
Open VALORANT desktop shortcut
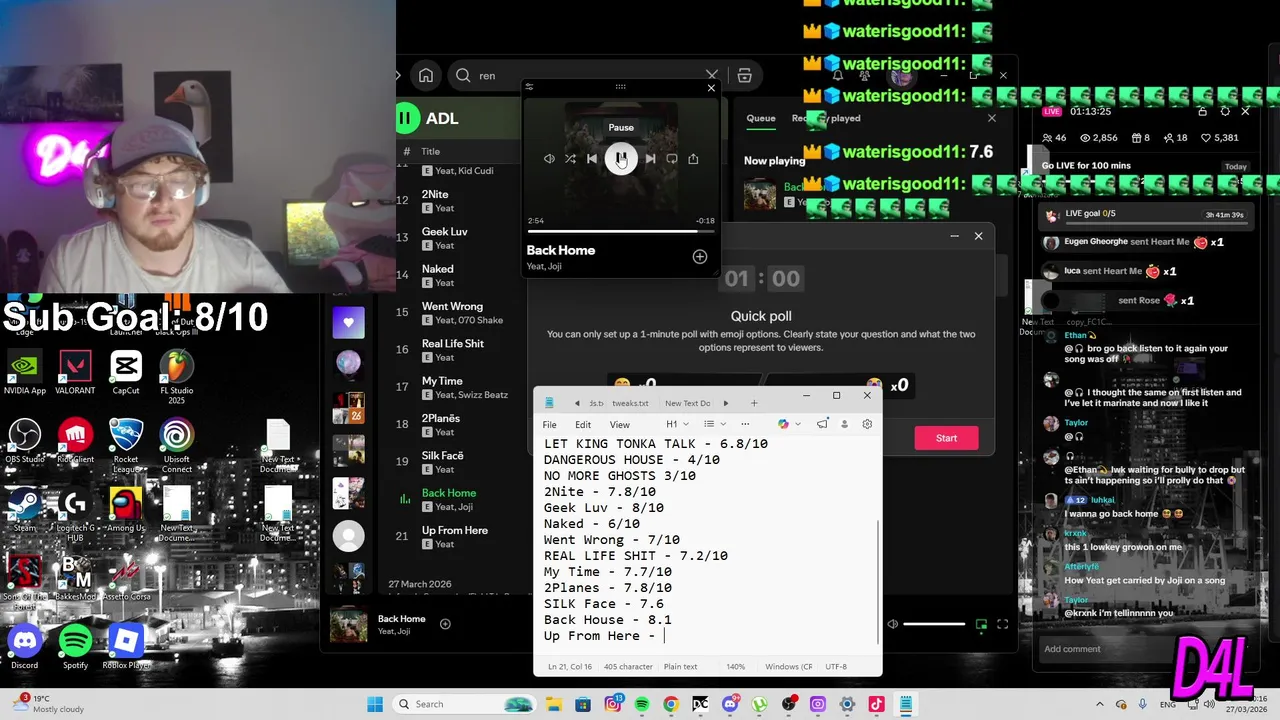click(x=75, y=373)
